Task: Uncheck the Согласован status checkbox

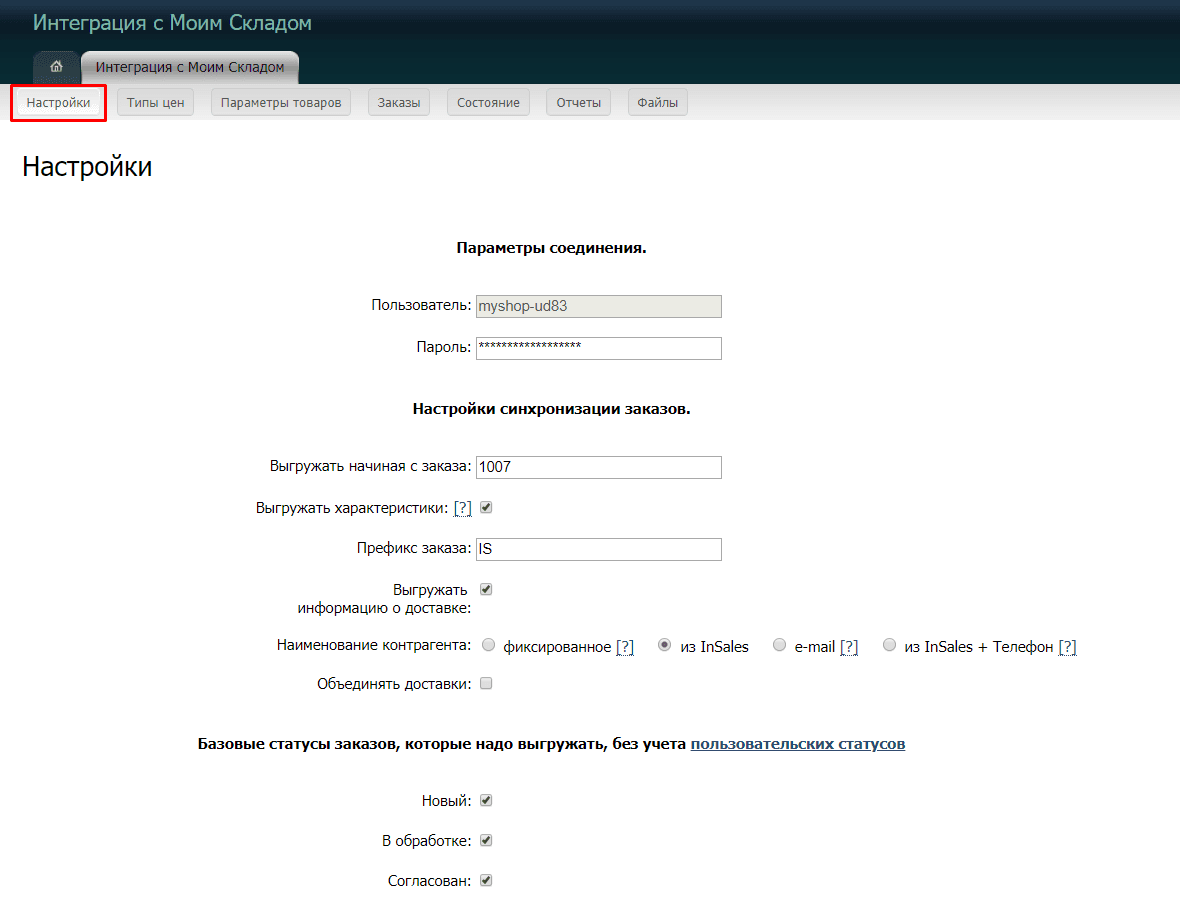Action: (x=485, y=880)
